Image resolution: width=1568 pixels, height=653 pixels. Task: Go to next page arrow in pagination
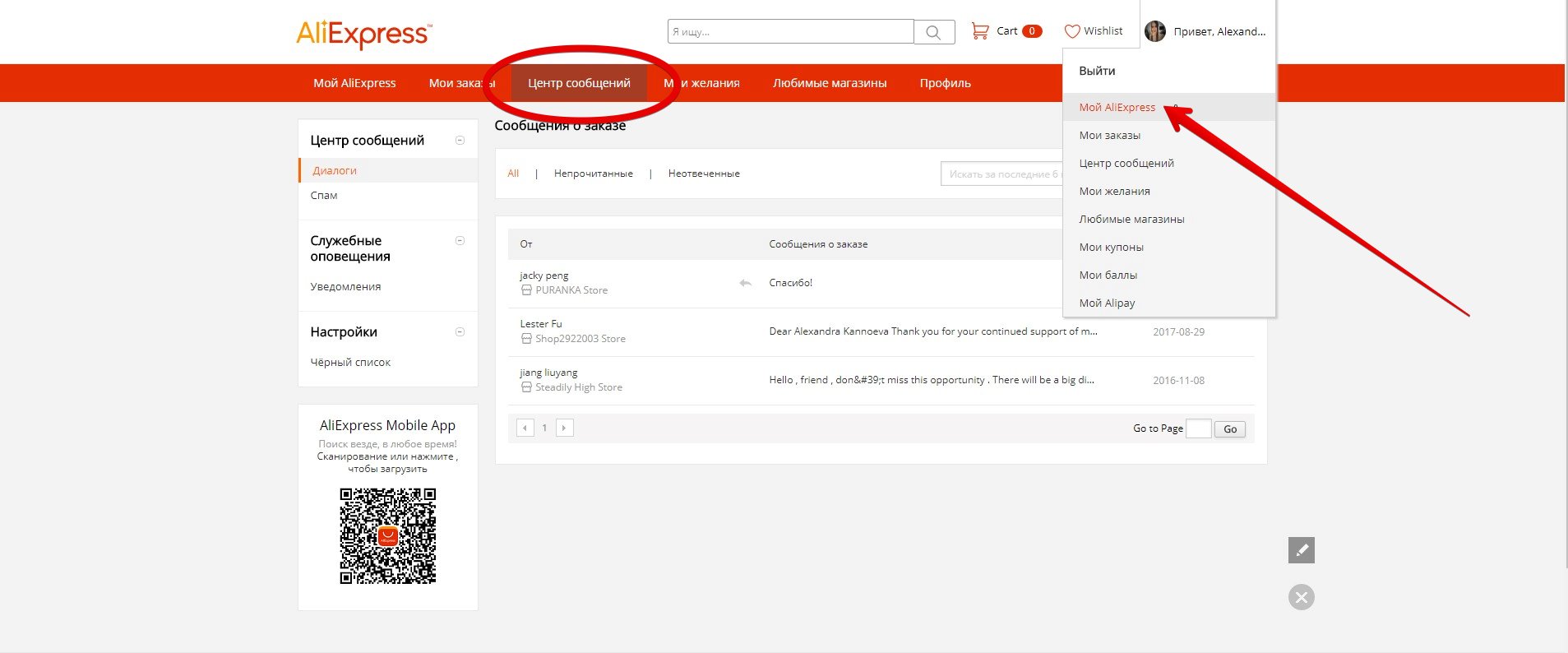click(565, 428)
